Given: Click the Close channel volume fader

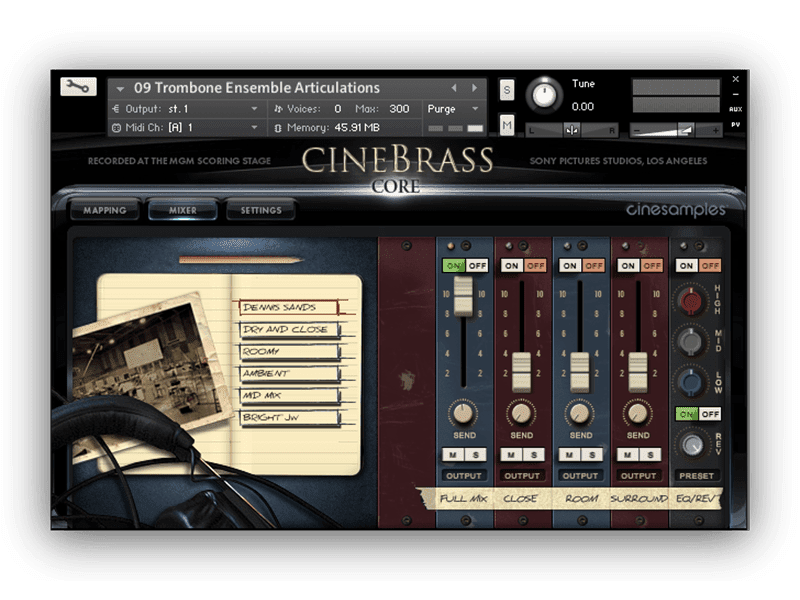Looking at the screenshot, I should tap(521, 371).
